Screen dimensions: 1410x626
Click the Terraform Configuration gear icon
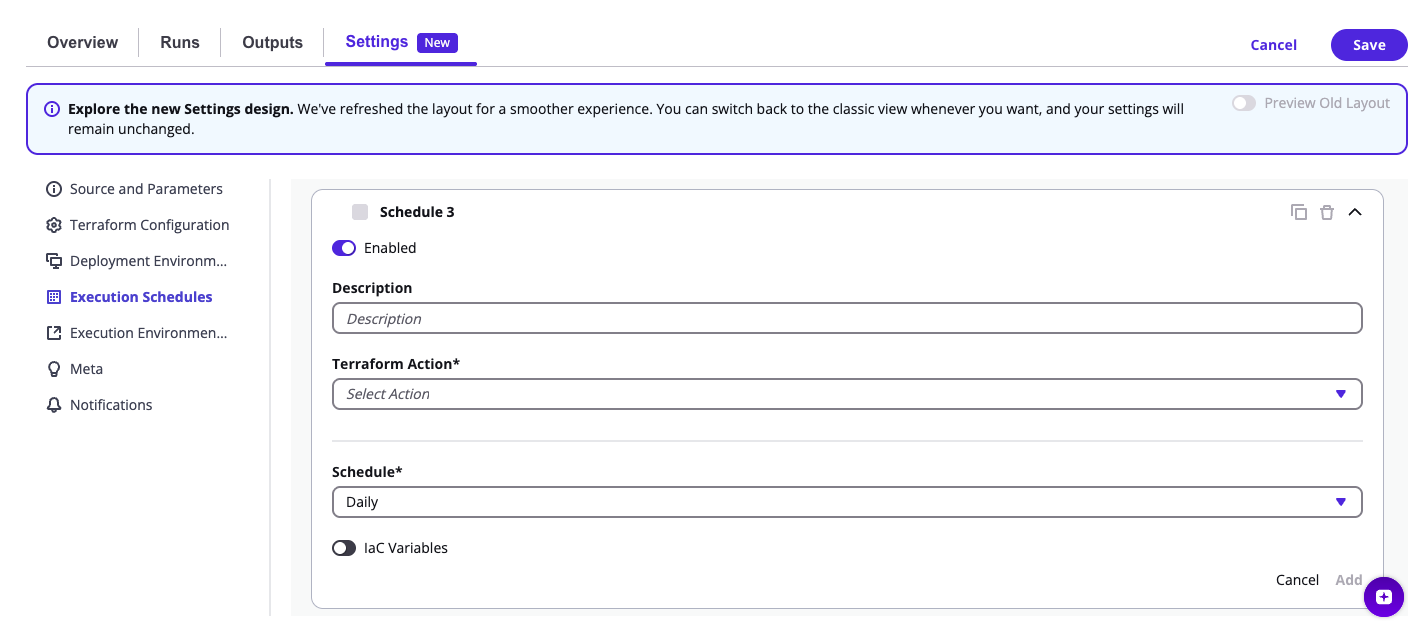point(54,225)
